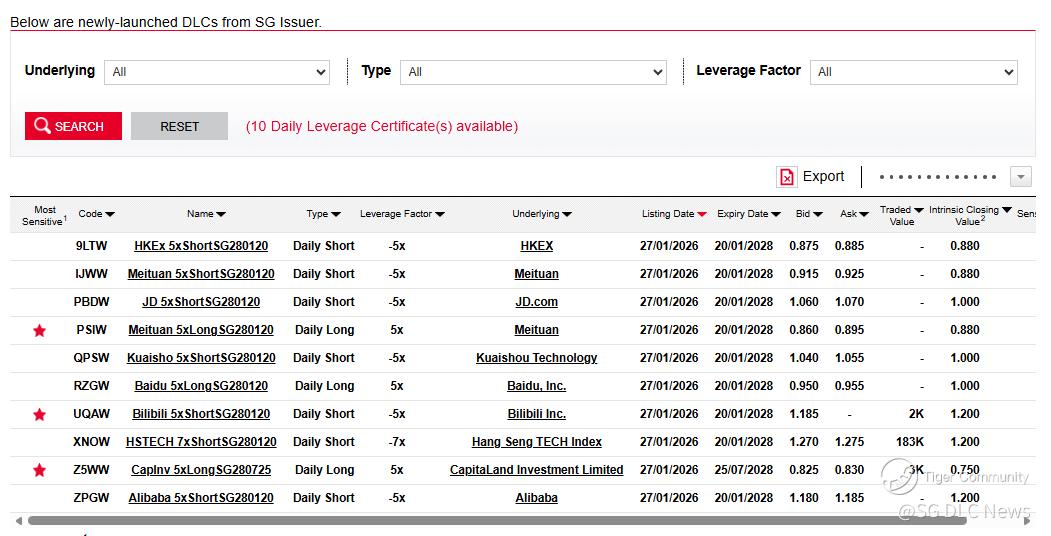This screenshot has height=536, width=1051.
Task: Sort by Leverage Factor column header
Action: 402,214
